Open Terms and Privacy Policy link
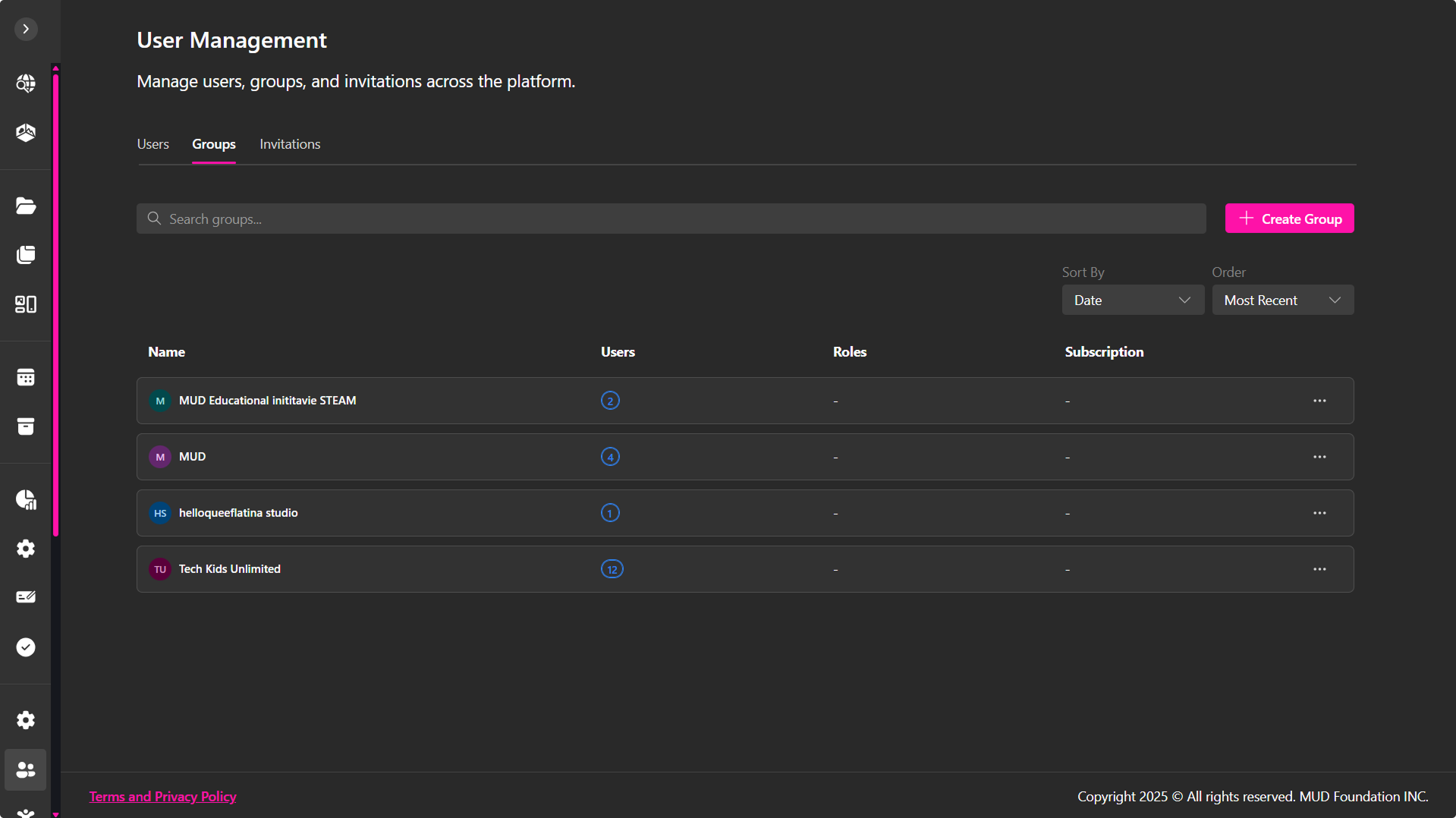The width and height of the screenshot is (1456, 818). click(x=162, y=797)
